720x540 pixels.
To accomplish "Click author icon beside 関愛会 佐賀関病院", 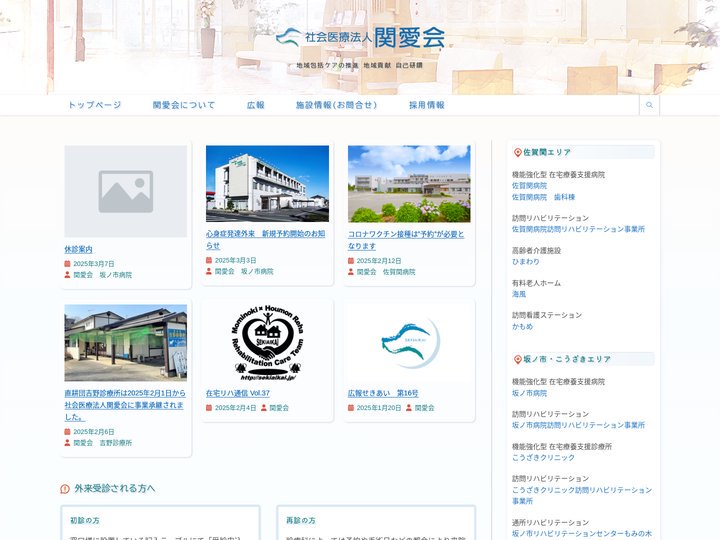I will [x=351, y=272].
